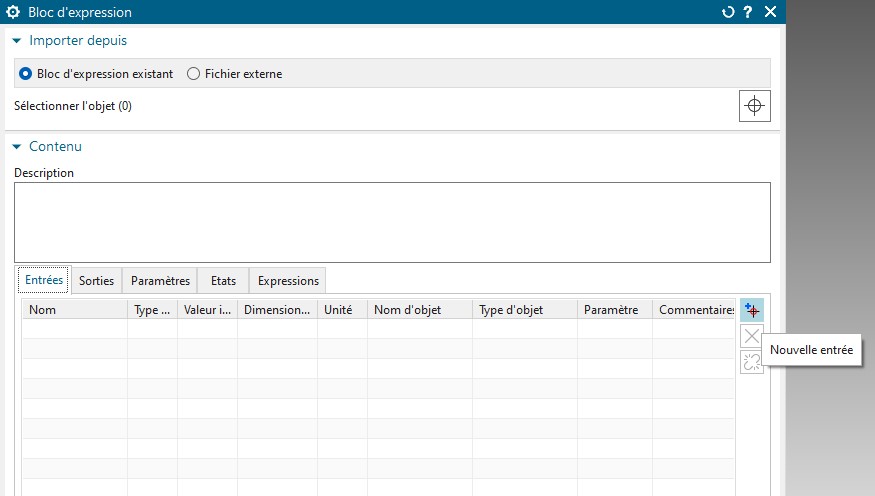875x496 pixels.
Task: Switch to the Etats tab
Action: (223, 281)
